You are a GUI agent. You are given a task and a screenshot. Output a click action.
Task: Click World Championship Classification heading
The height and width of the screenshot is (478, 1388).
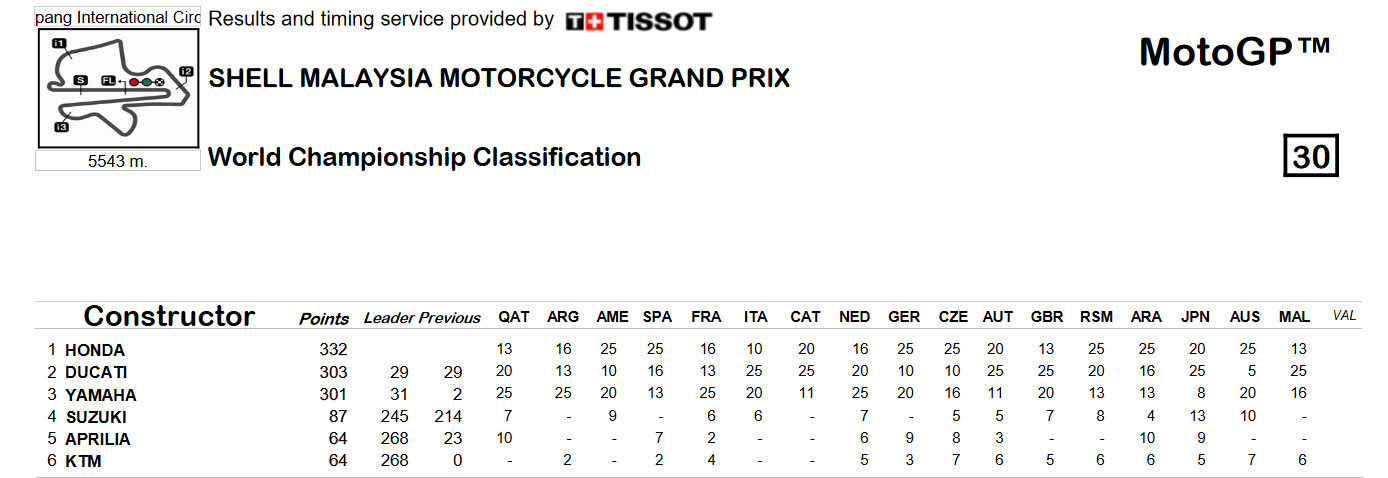(x=424, y=157)
